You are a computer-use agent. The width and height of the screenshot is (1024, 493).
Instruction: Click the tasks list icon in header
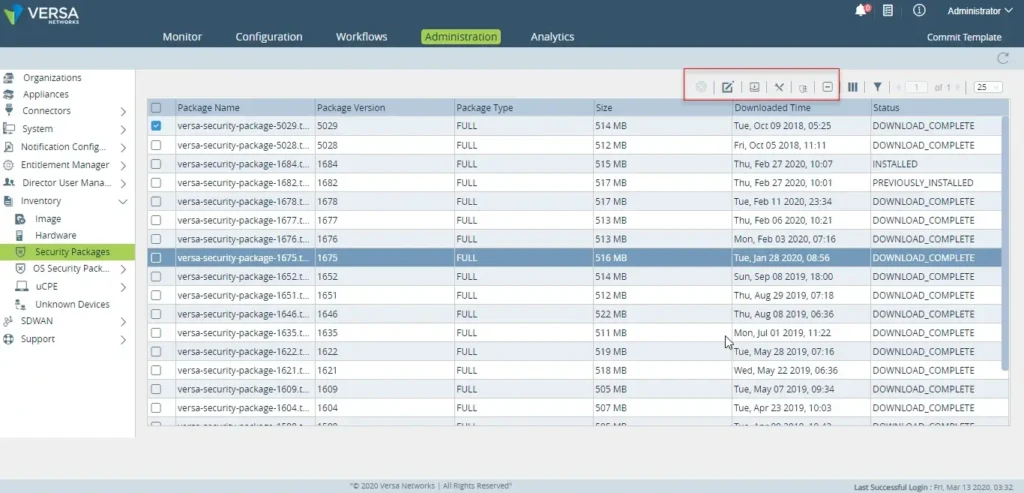point(888,11)
